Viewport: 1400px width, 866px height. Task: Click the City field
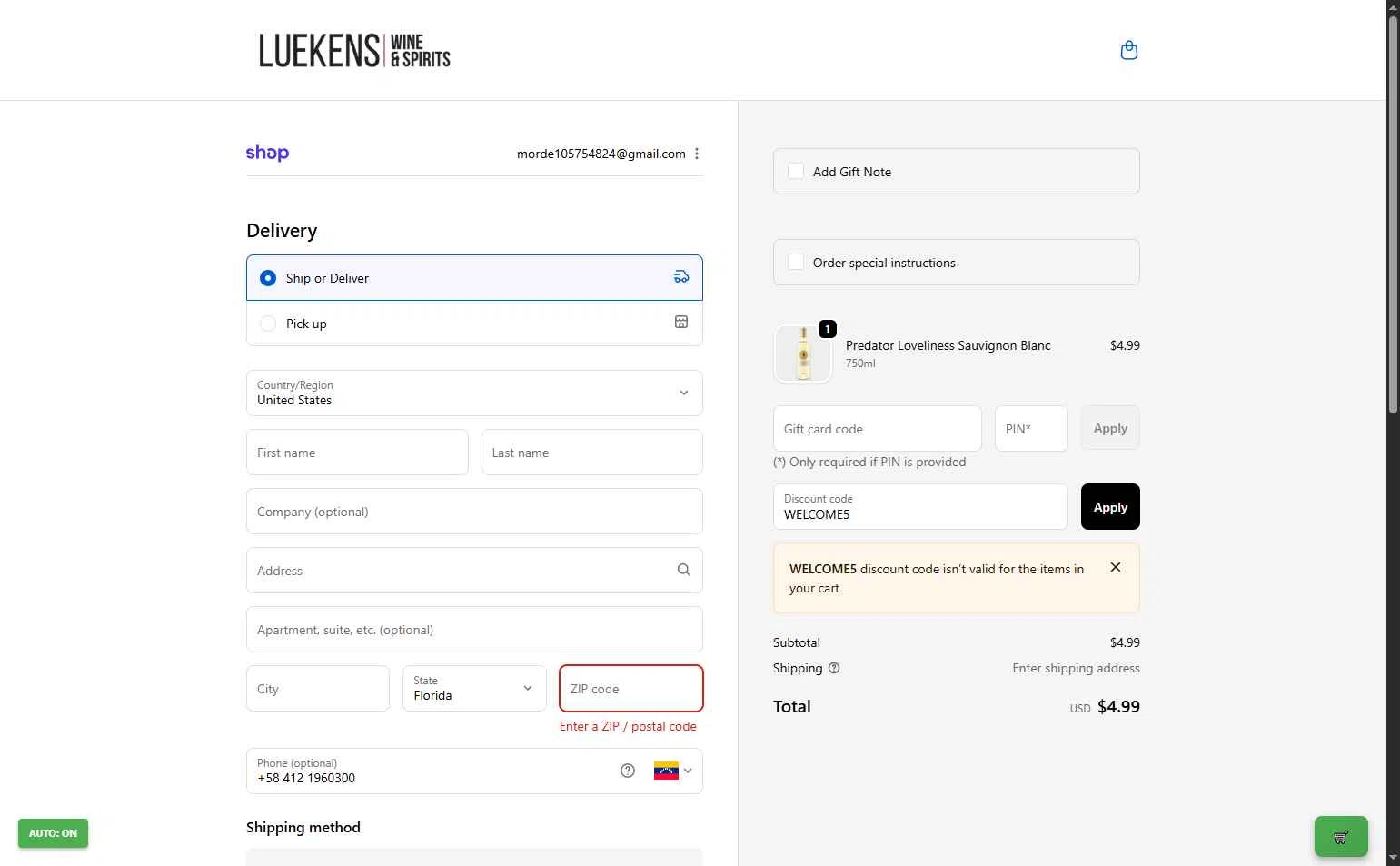coord(318,689)
